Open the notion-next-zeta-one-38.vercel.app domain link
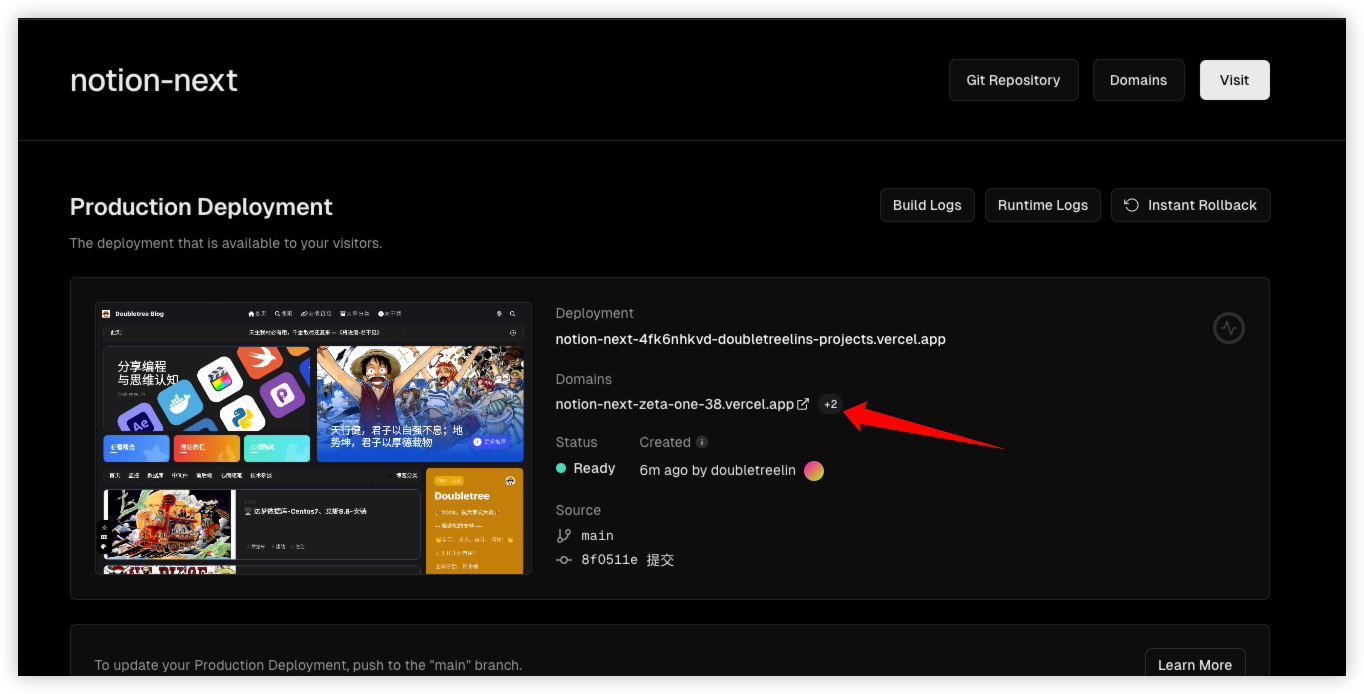The image size is (1364, 694). click(682, 404)
